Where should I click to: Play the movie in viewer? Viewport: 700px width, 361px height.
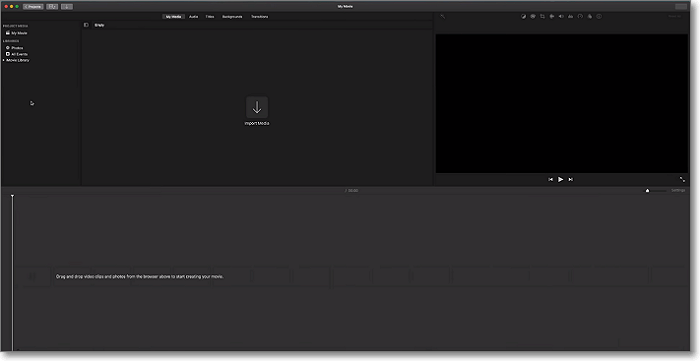pyautogui.click(x=561, y=179)
